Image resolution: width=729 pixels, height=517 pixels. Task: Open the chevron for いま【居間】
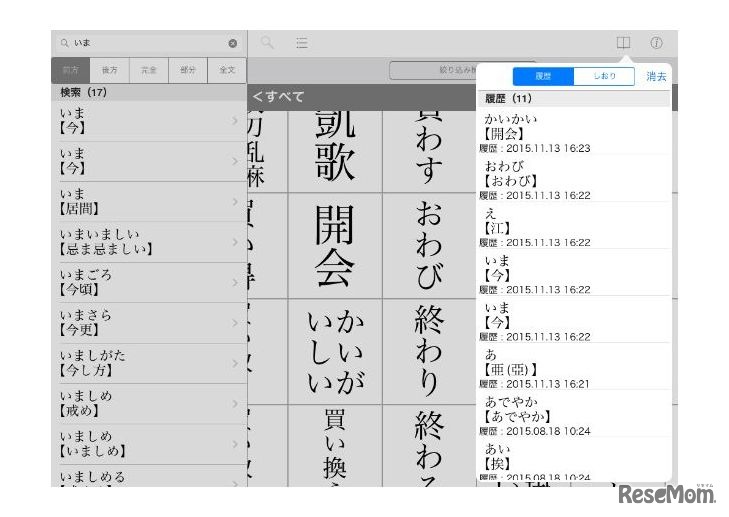(235, 201)
